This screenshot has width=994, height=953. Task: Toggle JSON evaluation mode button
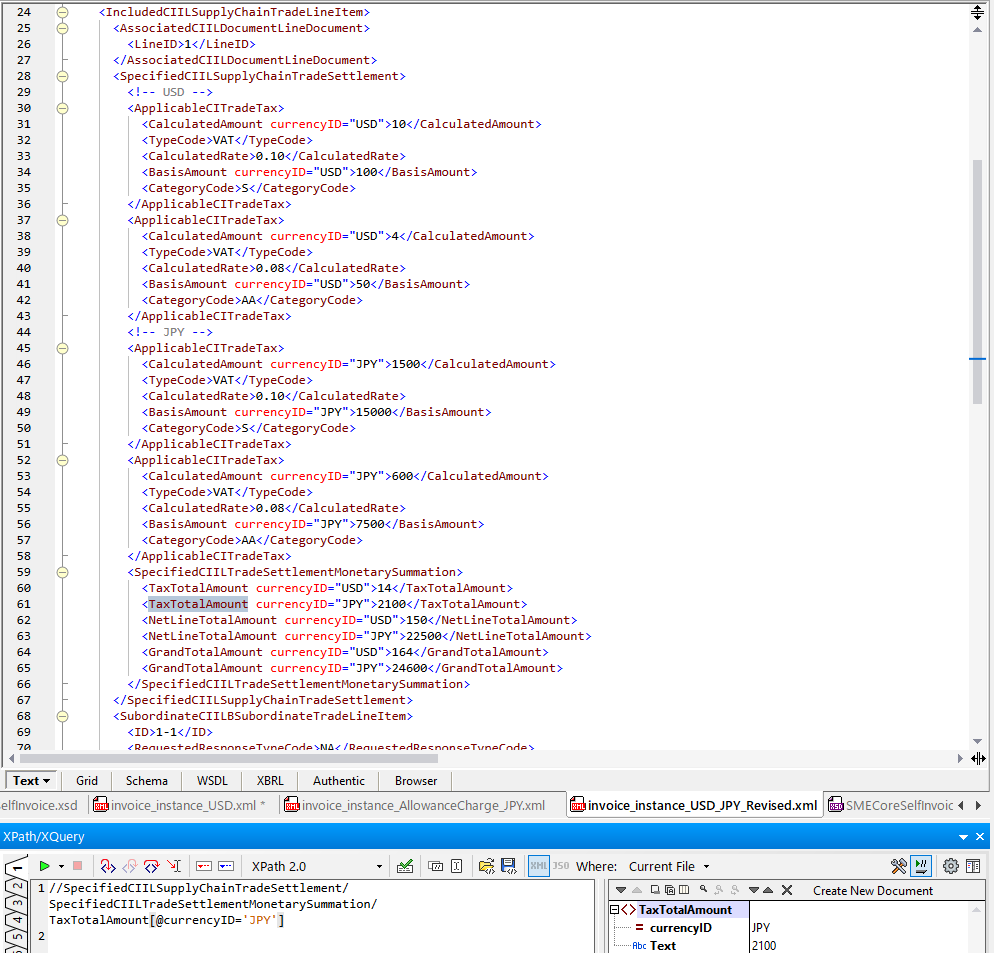(561, 866)
